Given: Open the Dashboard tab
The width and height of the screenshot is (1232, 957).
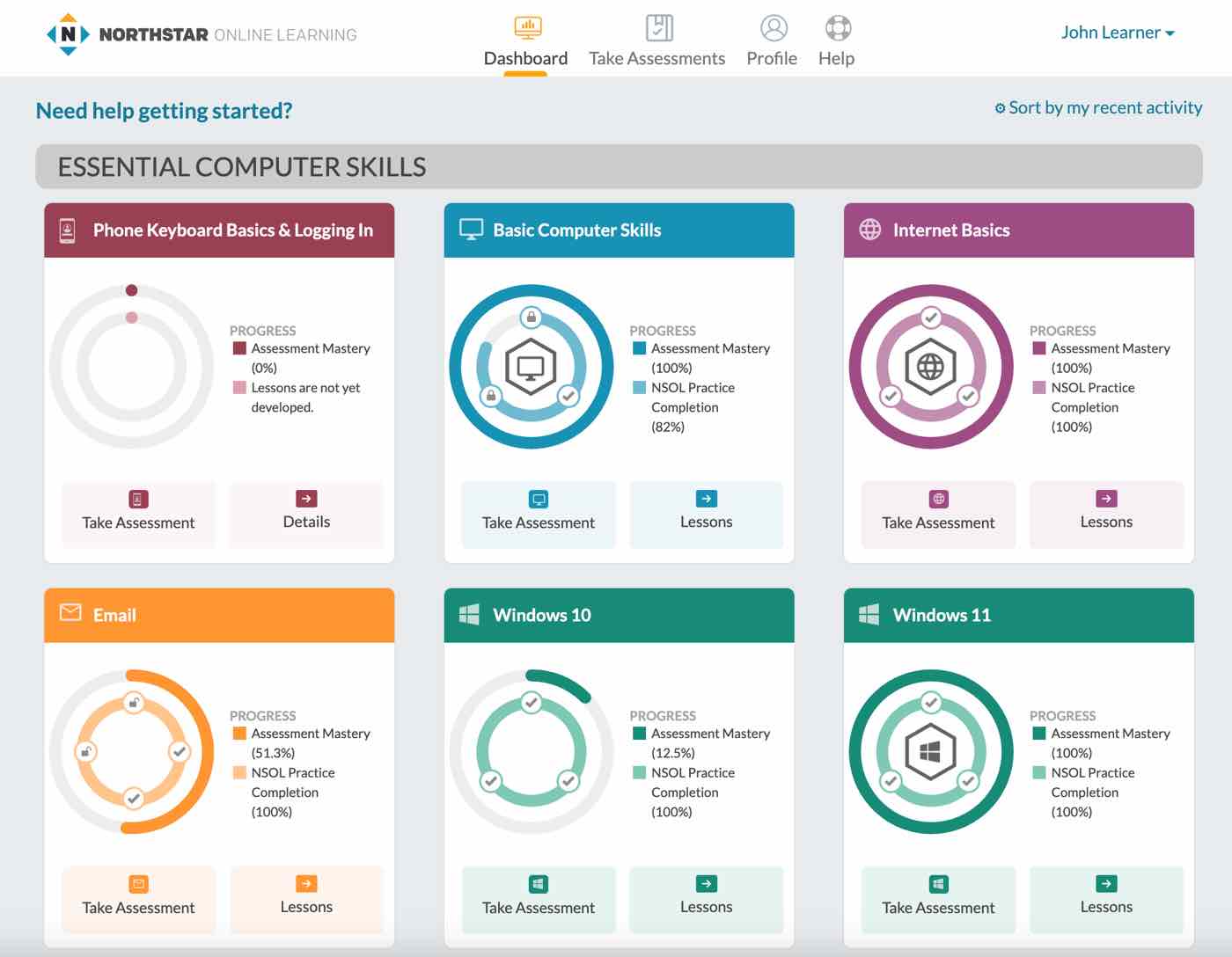Looking at the screenshot, I should coord(525,41).
